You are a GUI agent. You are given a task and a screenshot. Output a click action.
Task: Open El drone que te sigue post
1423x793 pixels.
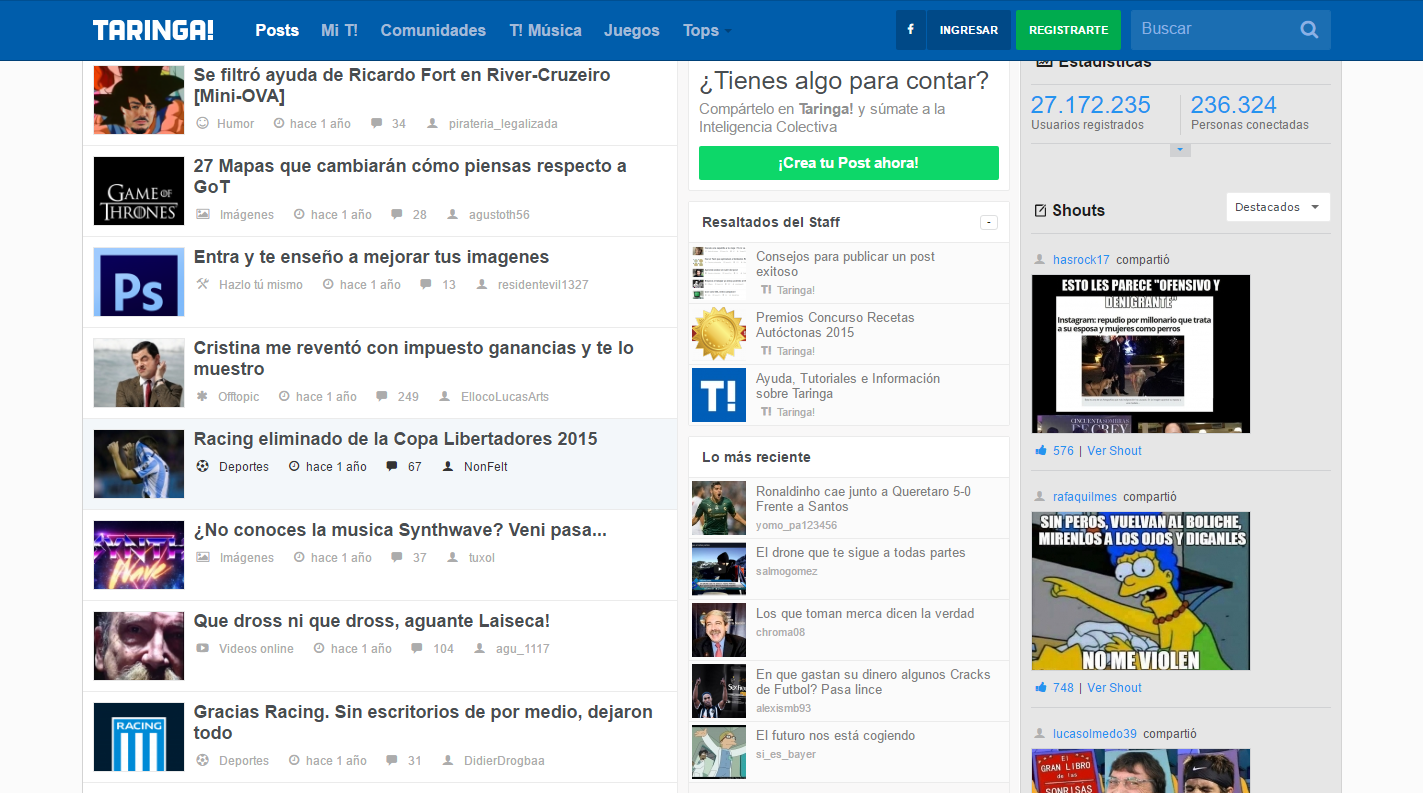[861, 553]
